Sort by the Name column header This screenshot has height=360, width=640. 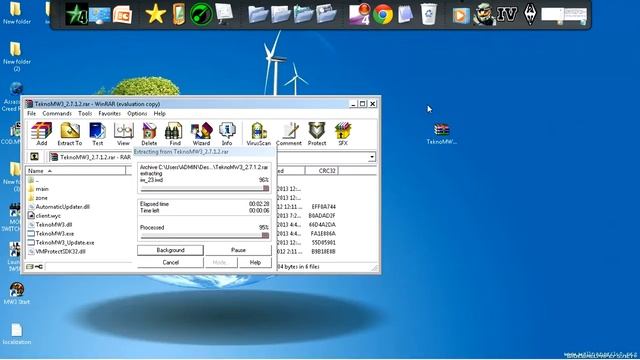(76, 171)
